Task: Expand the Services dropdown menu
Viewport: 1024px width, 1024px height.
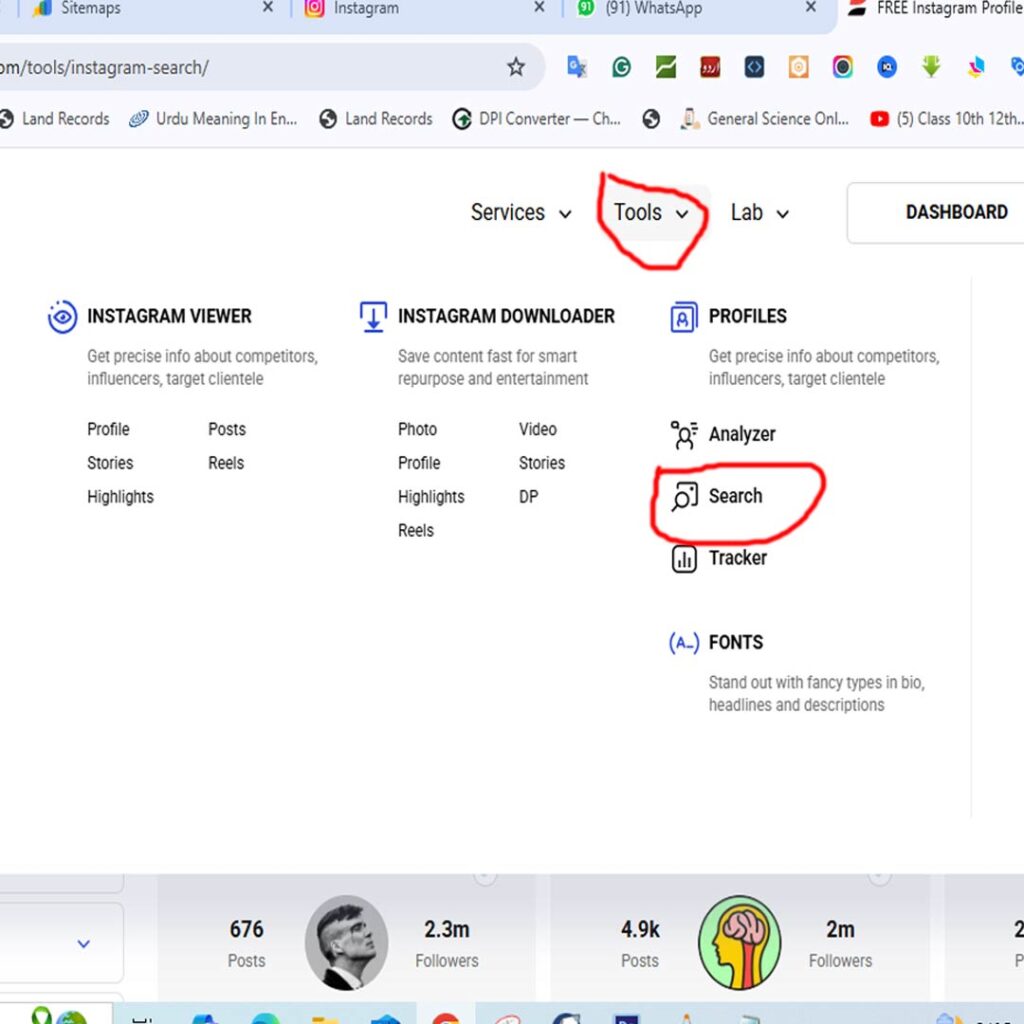Action: pos(521,213)
